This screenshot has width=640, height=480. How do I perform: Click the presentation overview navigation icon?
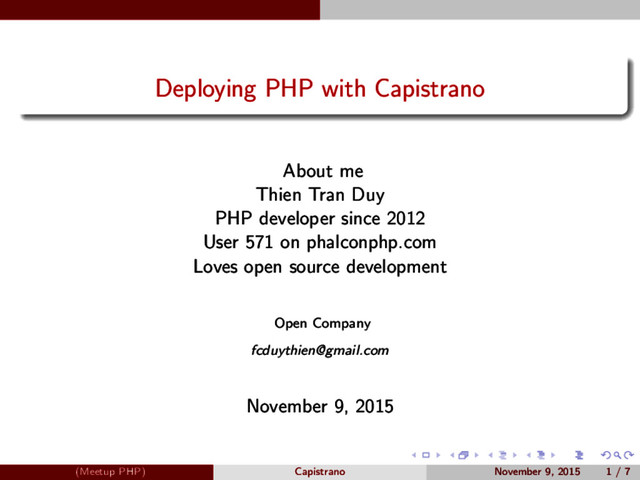[x=579, y=455]
